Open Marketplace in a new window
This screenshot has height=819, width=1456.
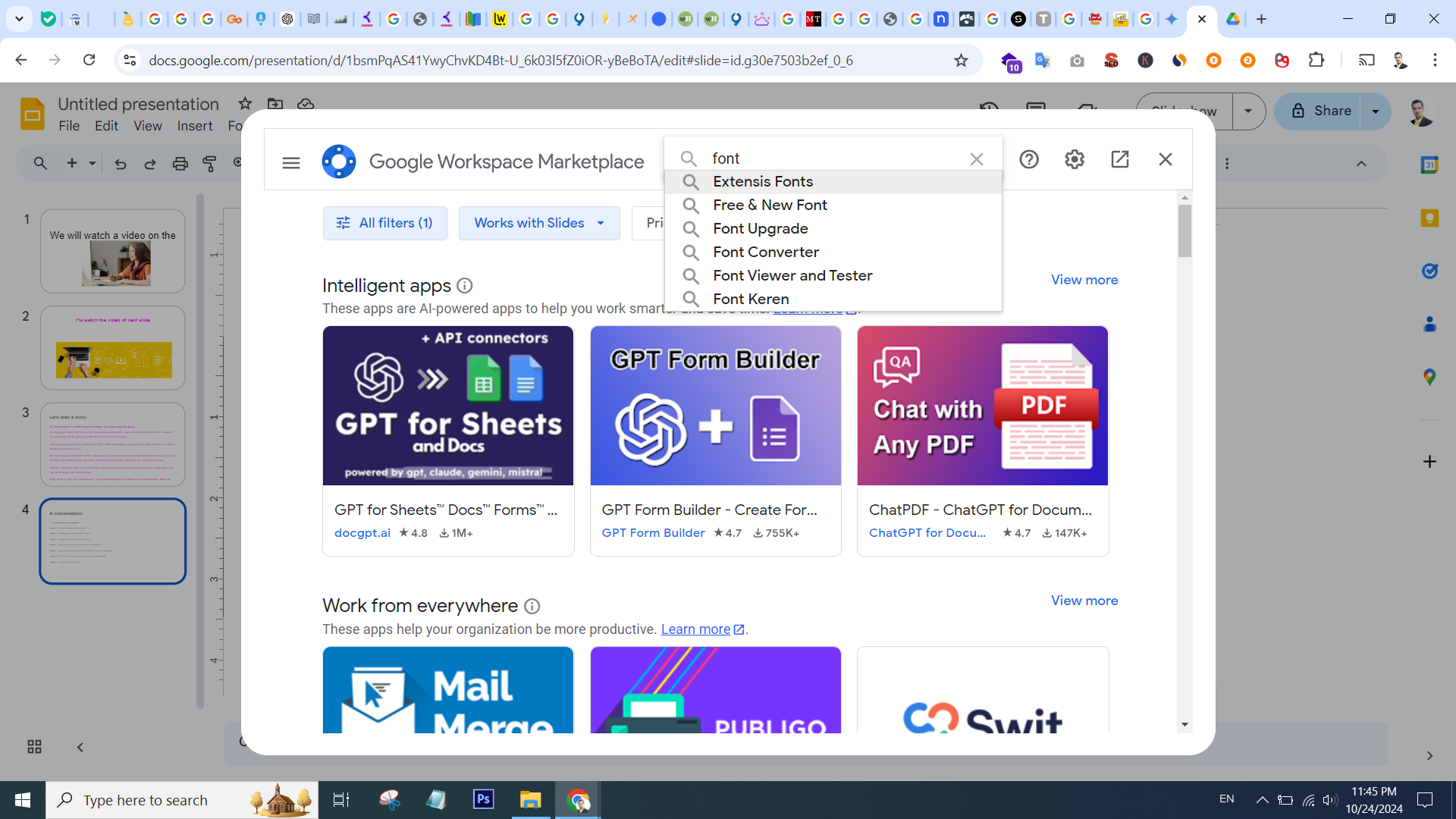click(1120, 159)
